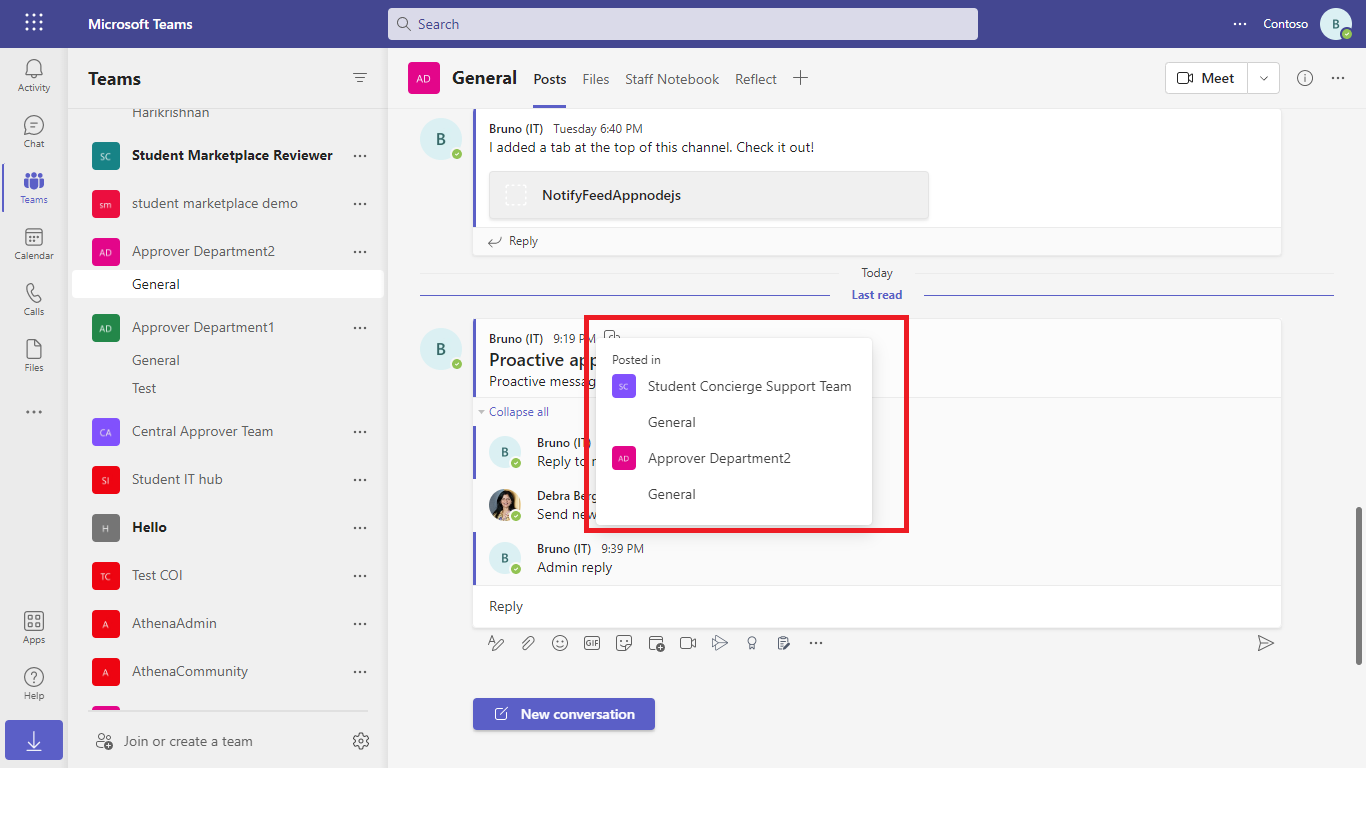The image size is (1366, 834).
Task: Open more options for the Hello team
Action: pyautogui.click(x=360, y=527)
